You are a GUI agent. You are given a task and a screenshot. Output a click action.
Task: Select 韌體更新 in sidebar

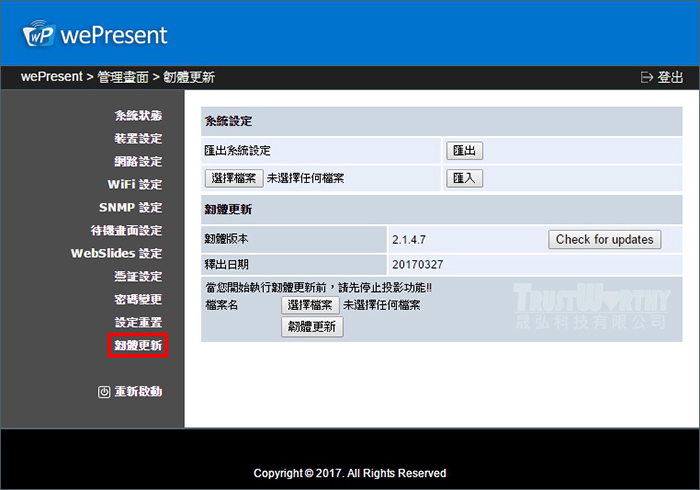tap(138, 345)
